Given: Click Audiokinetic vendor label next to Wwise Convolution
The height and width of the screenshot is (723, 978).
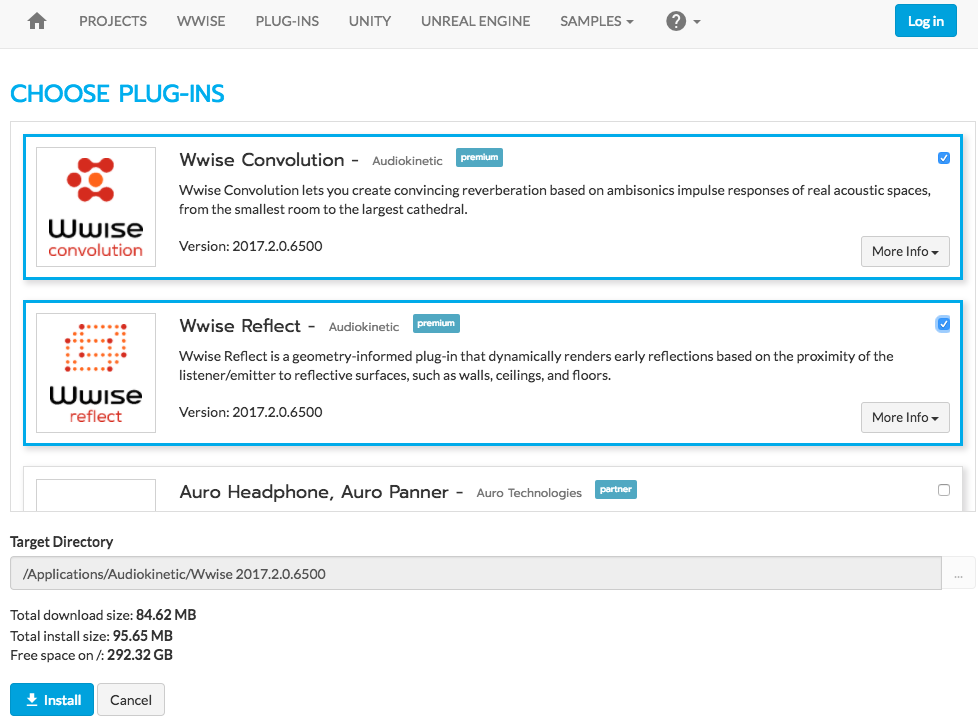Looking at the screenshot, I should [x=407, y=161].
